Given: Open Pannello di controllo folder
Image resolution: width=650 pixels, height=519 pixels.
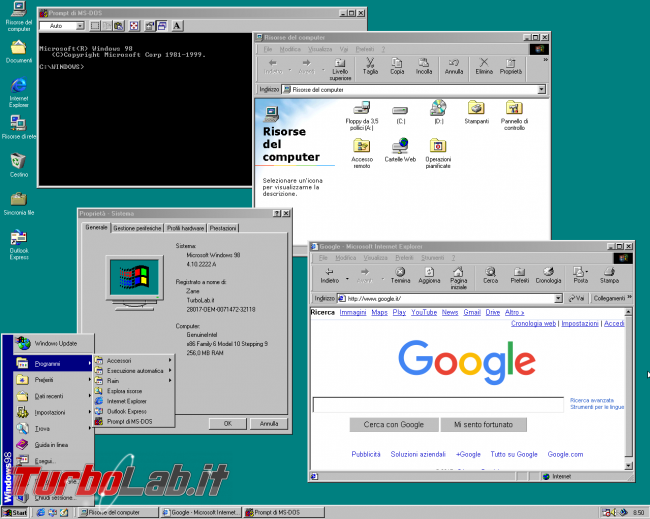Looking at the screenshot, I should click(x=514, y=116).
